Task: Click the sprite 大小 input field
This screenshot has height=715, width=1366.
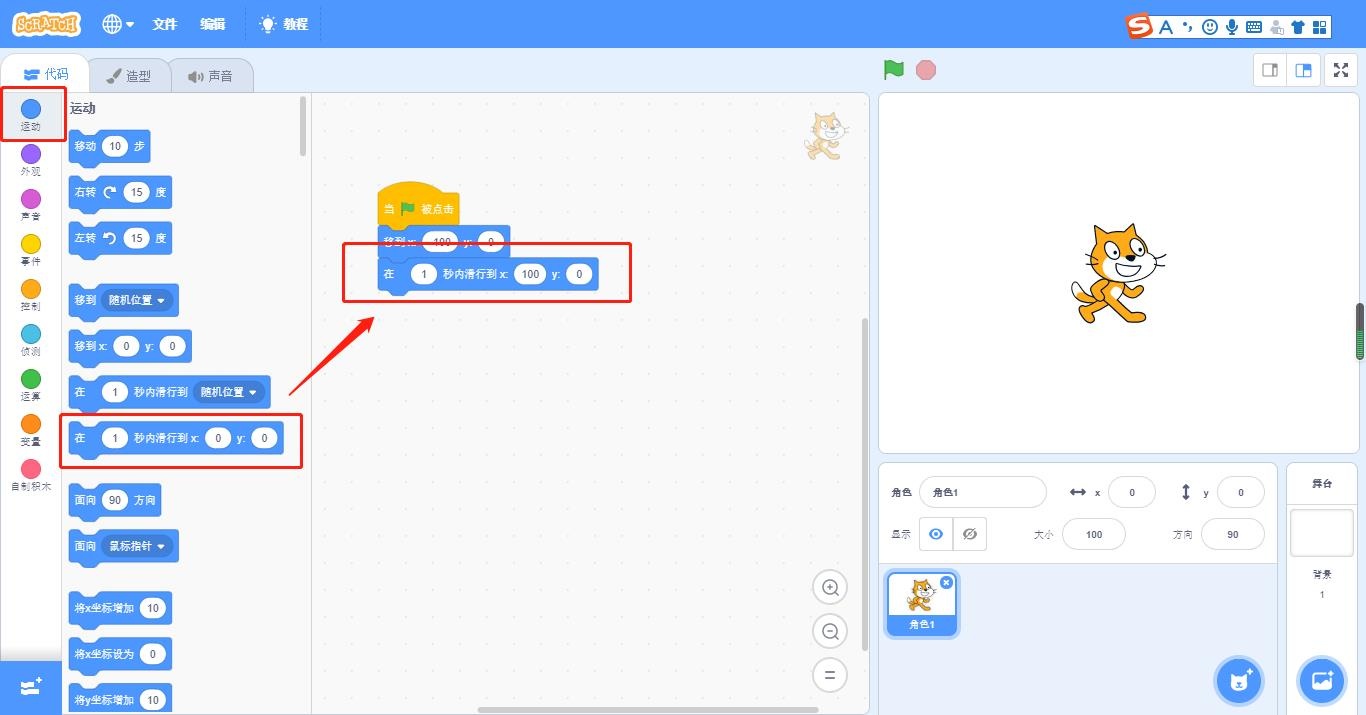Action: (1094, 534)
